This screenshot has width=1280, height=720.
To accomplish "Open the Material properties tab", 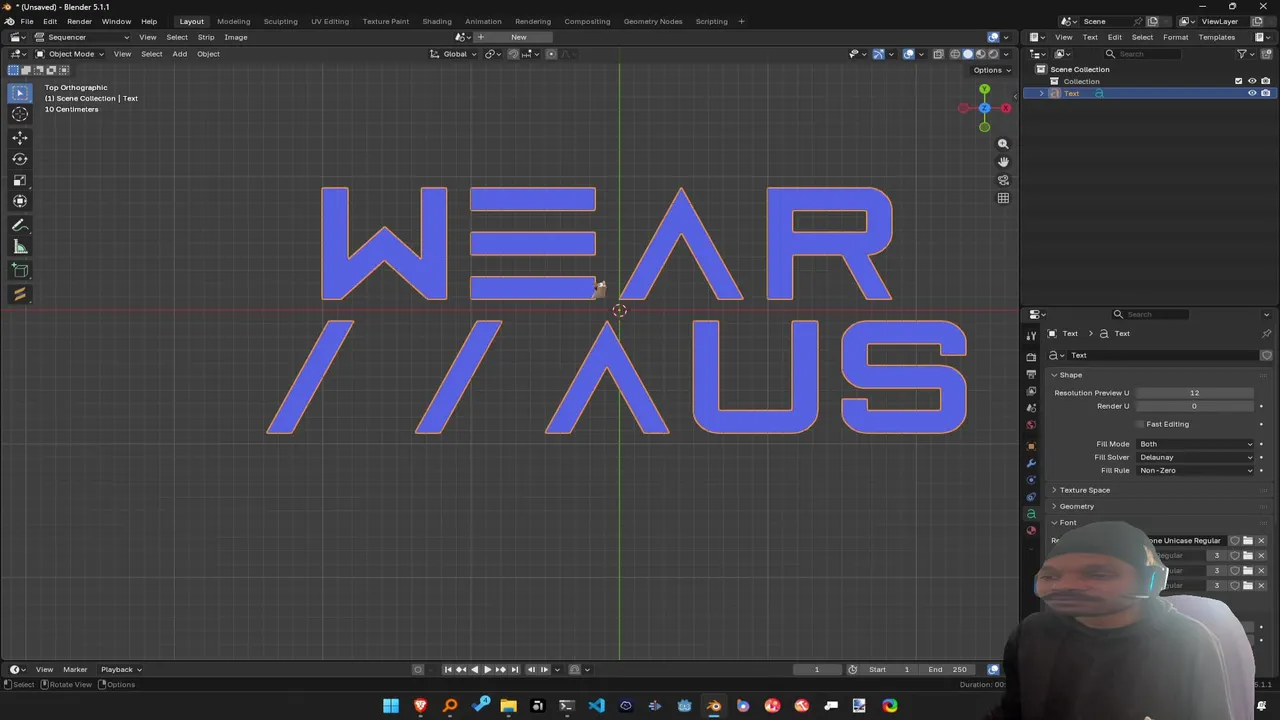I will click(1031, 531).
